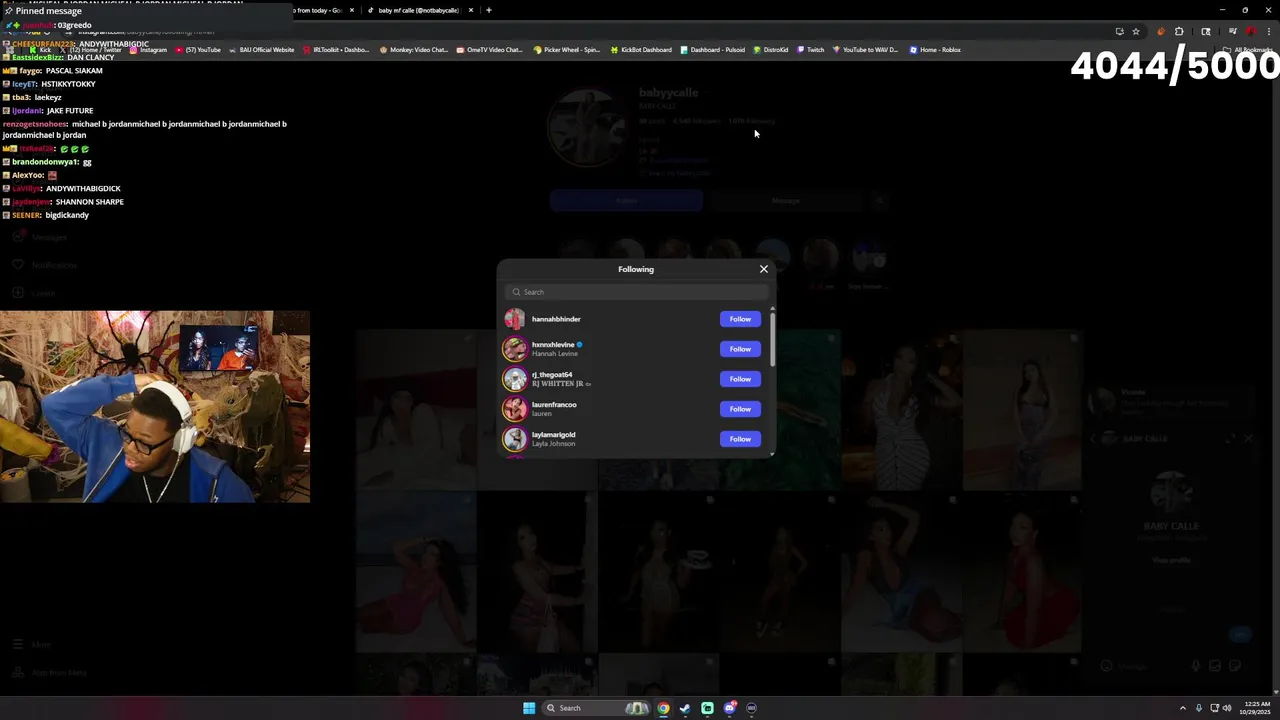The image size is (1280, 720).
Task: Open the KickBot Dashboard bookmark
Action: (x=641, y=49)
